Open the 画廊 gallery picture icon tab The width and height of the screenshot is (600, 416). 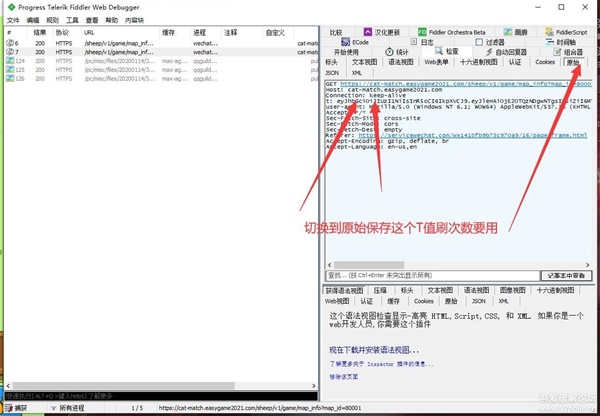(x=508, y=32)
